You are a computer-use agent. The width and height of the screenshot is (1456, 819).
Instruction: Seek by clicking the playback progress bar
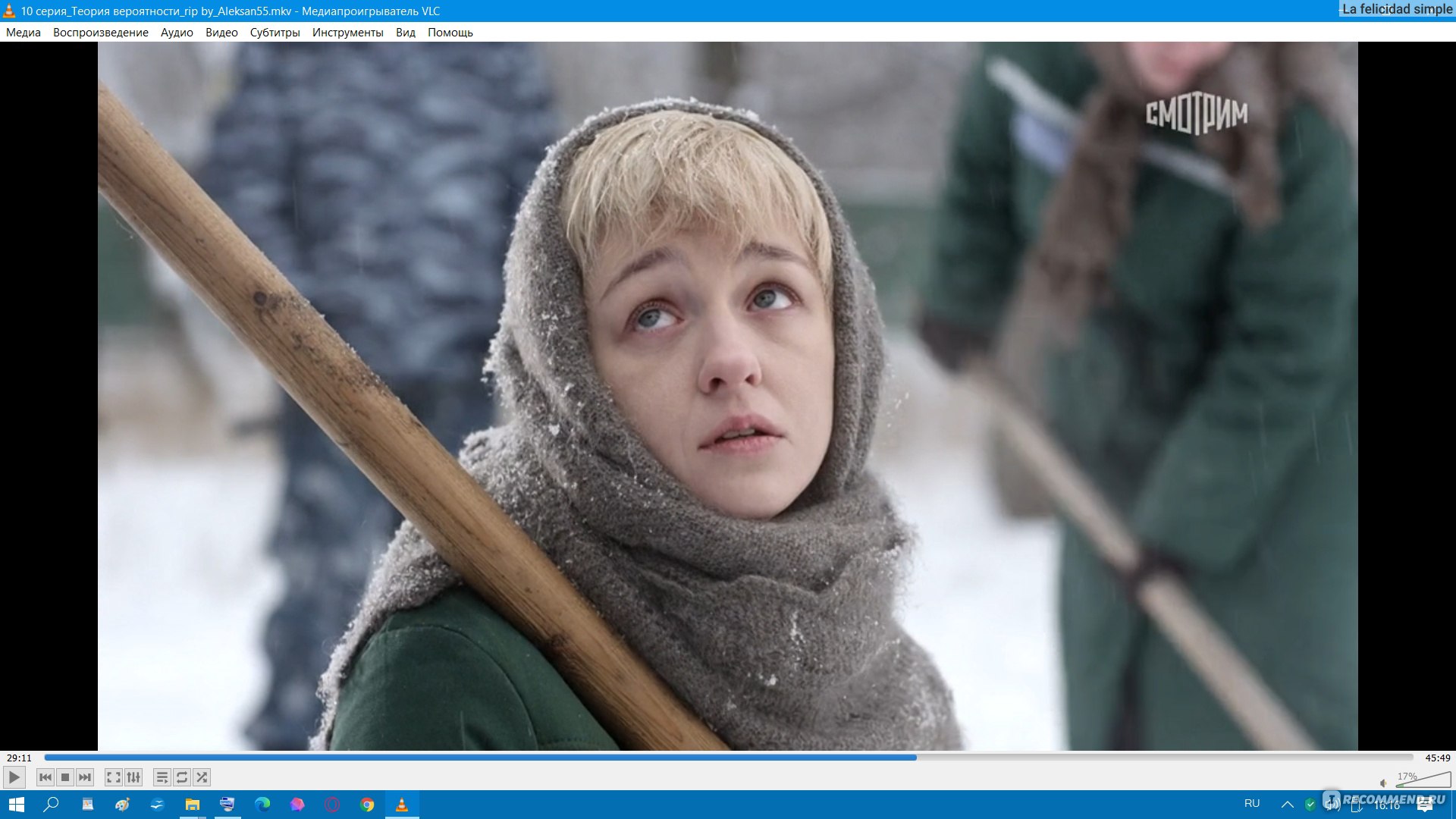(x=728, y=757)
